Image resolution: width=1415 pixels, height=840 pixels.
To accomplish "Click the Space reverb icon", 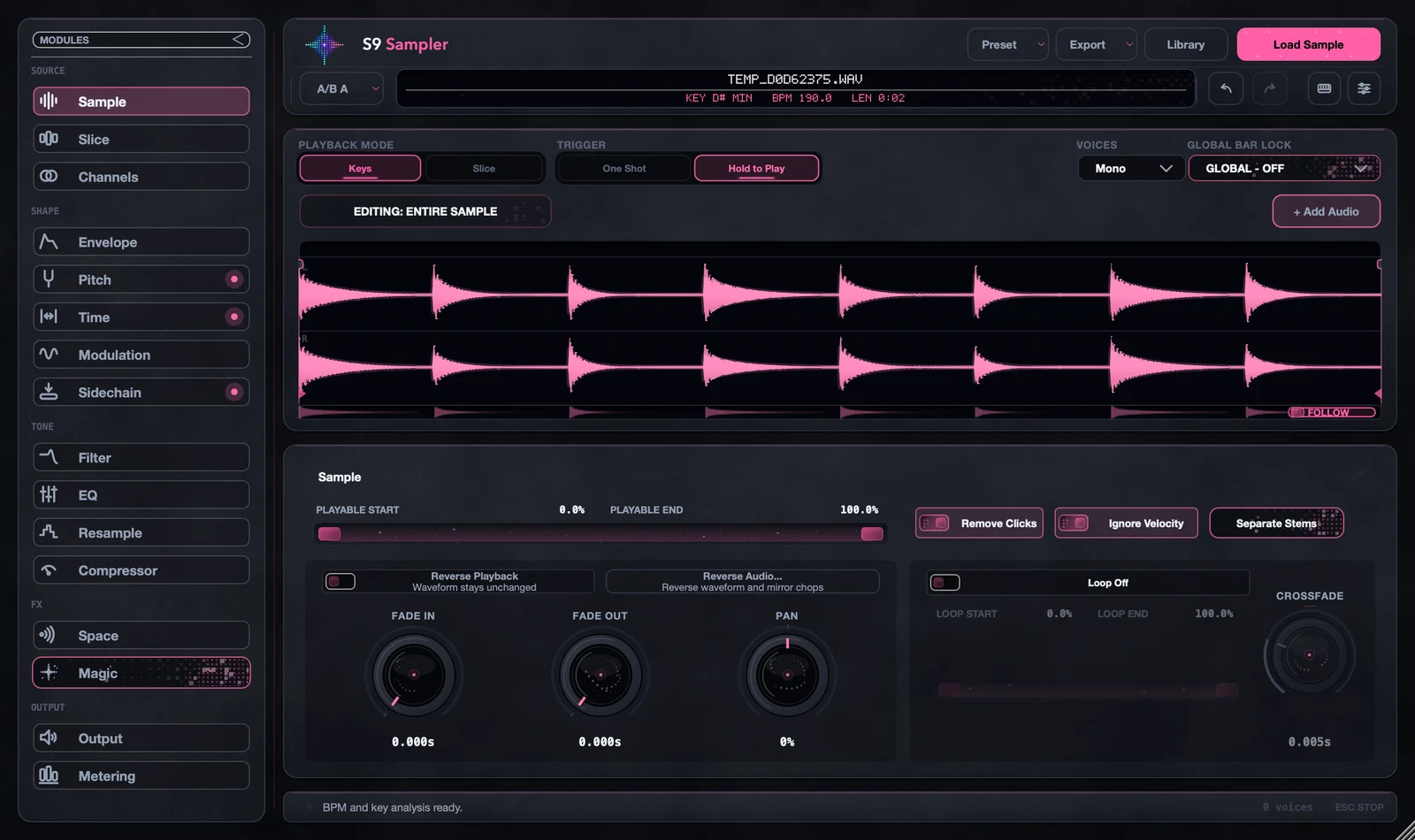I will [47, 635].
